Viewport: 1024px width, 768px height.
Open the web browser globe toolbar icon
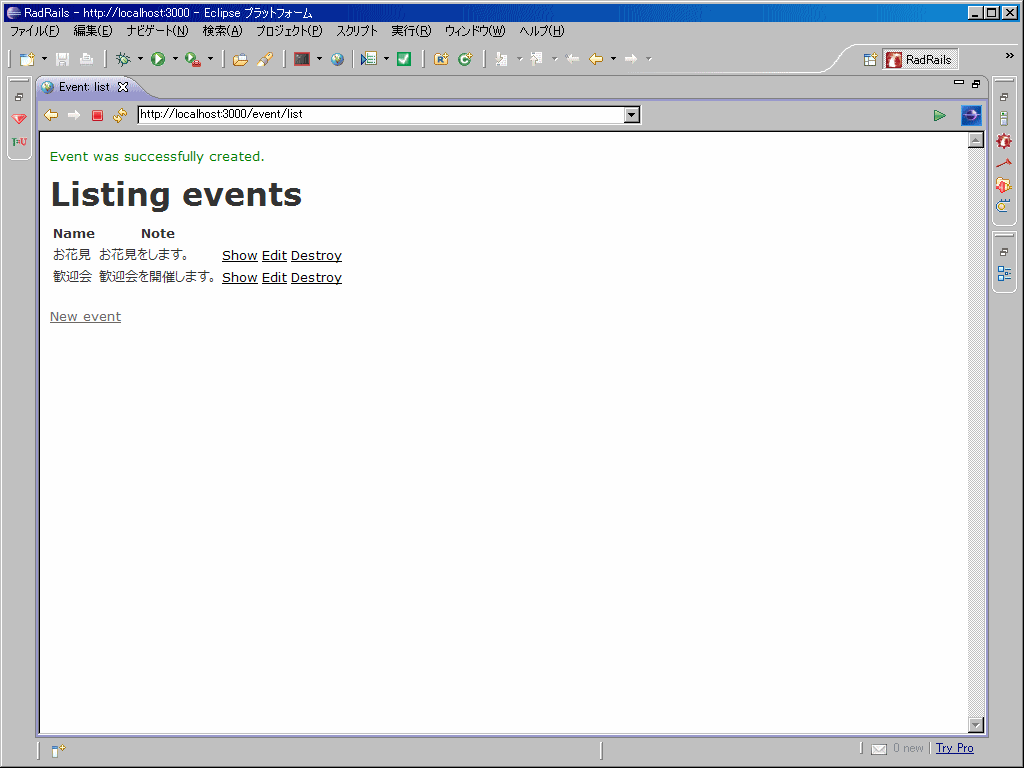(337, 59)
